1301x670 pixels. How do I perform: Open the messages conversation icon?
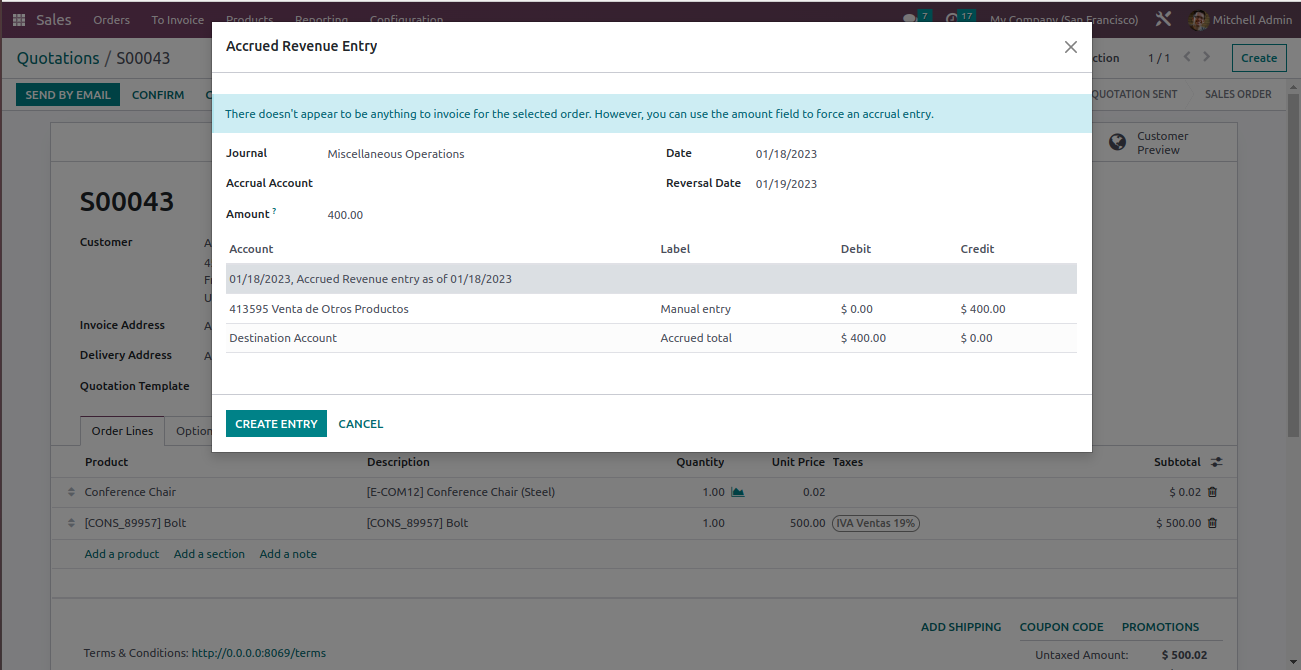(909, 19)
